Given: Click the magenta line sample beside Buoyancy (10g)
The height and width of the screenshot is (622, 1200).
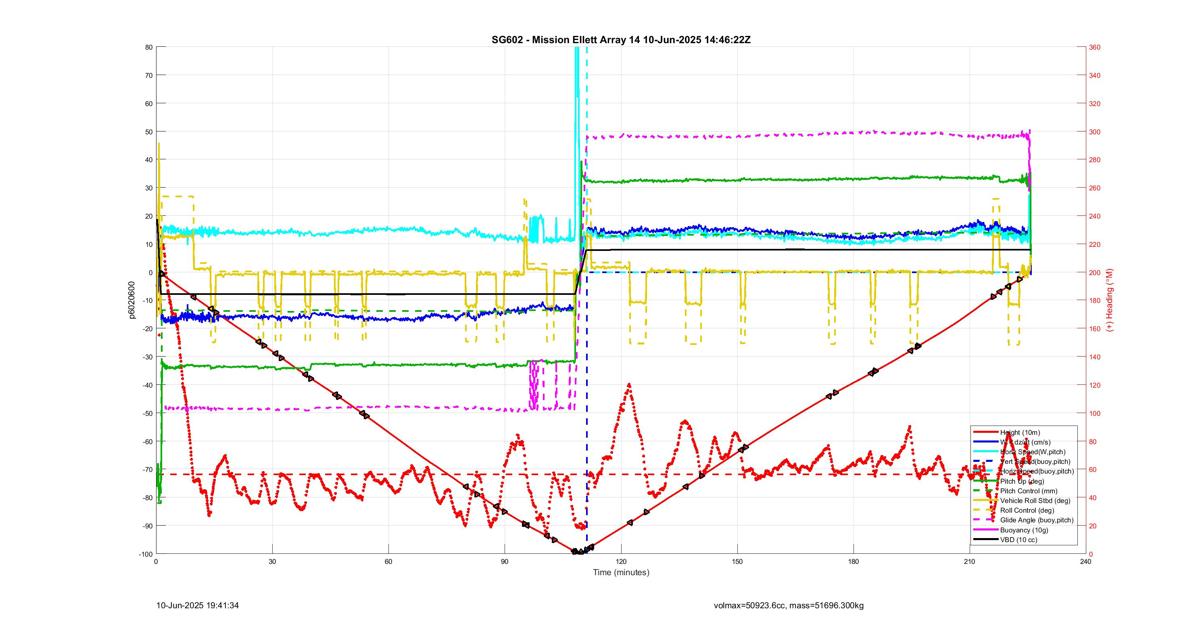Looking at the screenshot, I should 985,530.
